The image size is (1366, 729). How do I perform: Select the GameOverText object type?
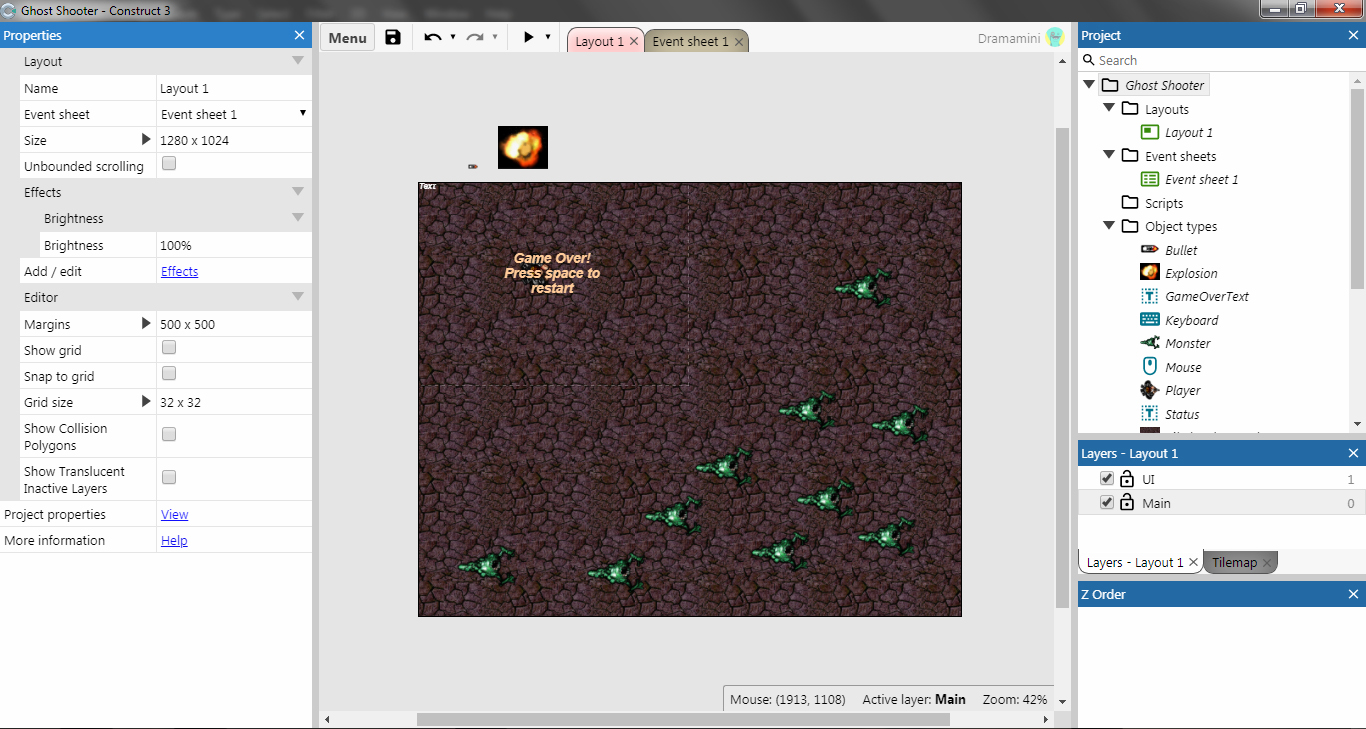point(1206,296)
